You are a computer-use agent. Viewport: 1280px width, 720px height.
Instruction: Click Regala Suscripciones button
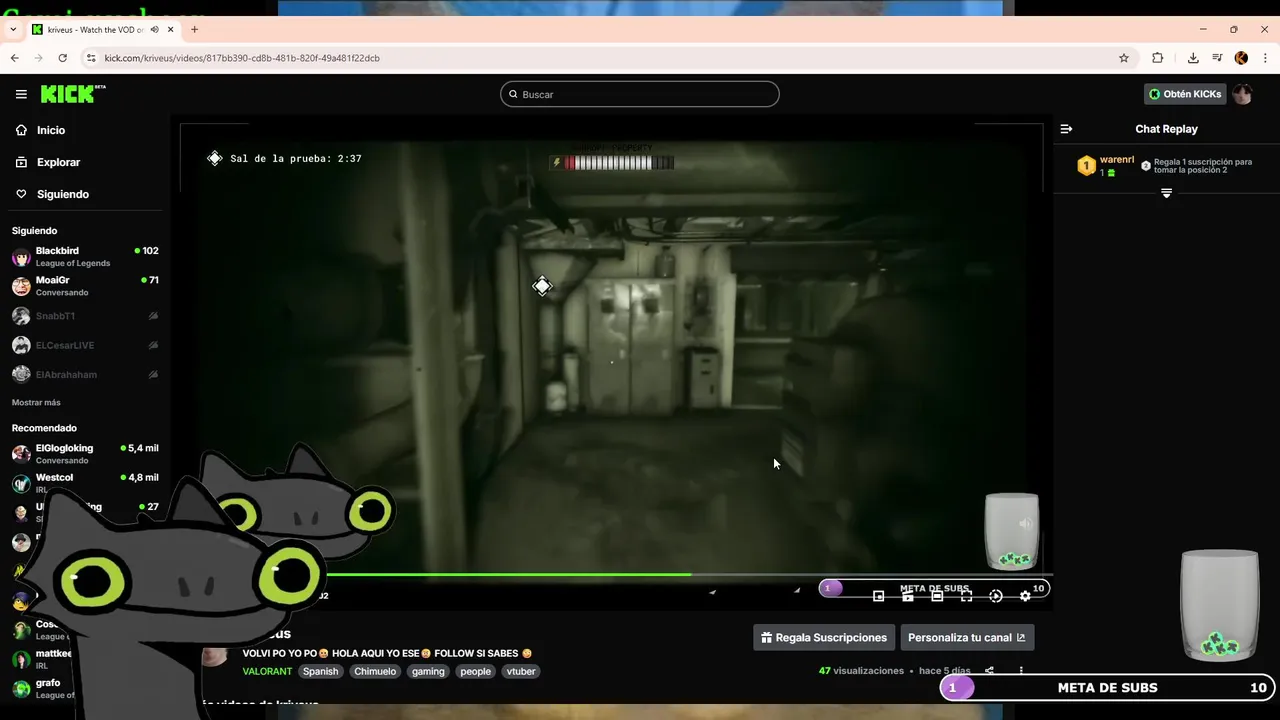click(824, 637)
